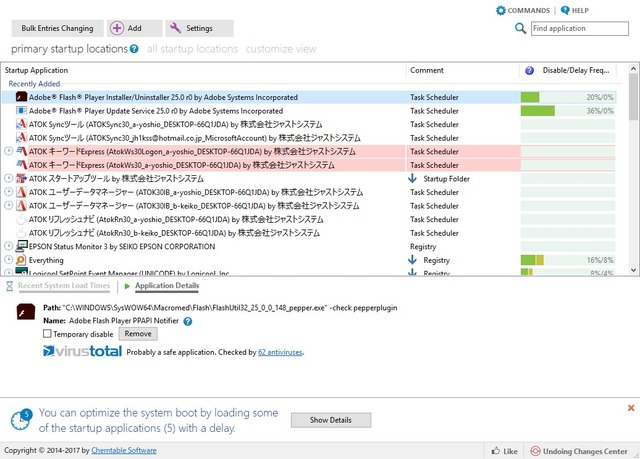Expand the Everything entry
The height and width of the screenshot is (459, 640).
[9, 260]
